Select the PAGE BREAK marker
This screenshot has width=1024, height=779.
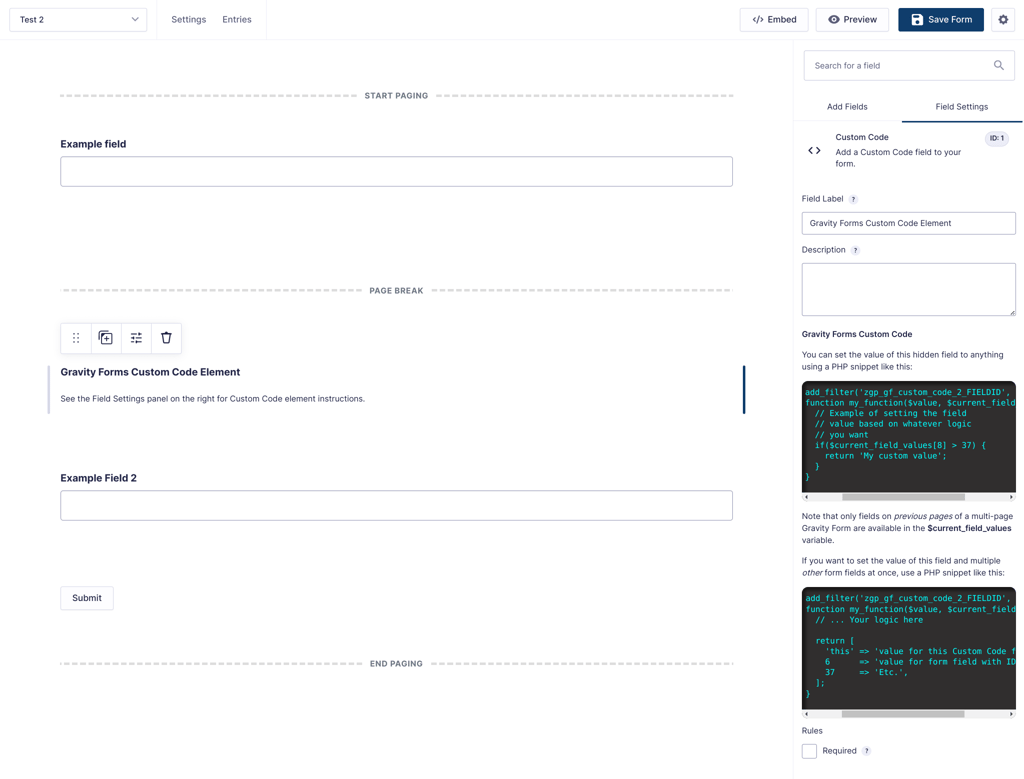pyautogui.click(x=396, y=291)
